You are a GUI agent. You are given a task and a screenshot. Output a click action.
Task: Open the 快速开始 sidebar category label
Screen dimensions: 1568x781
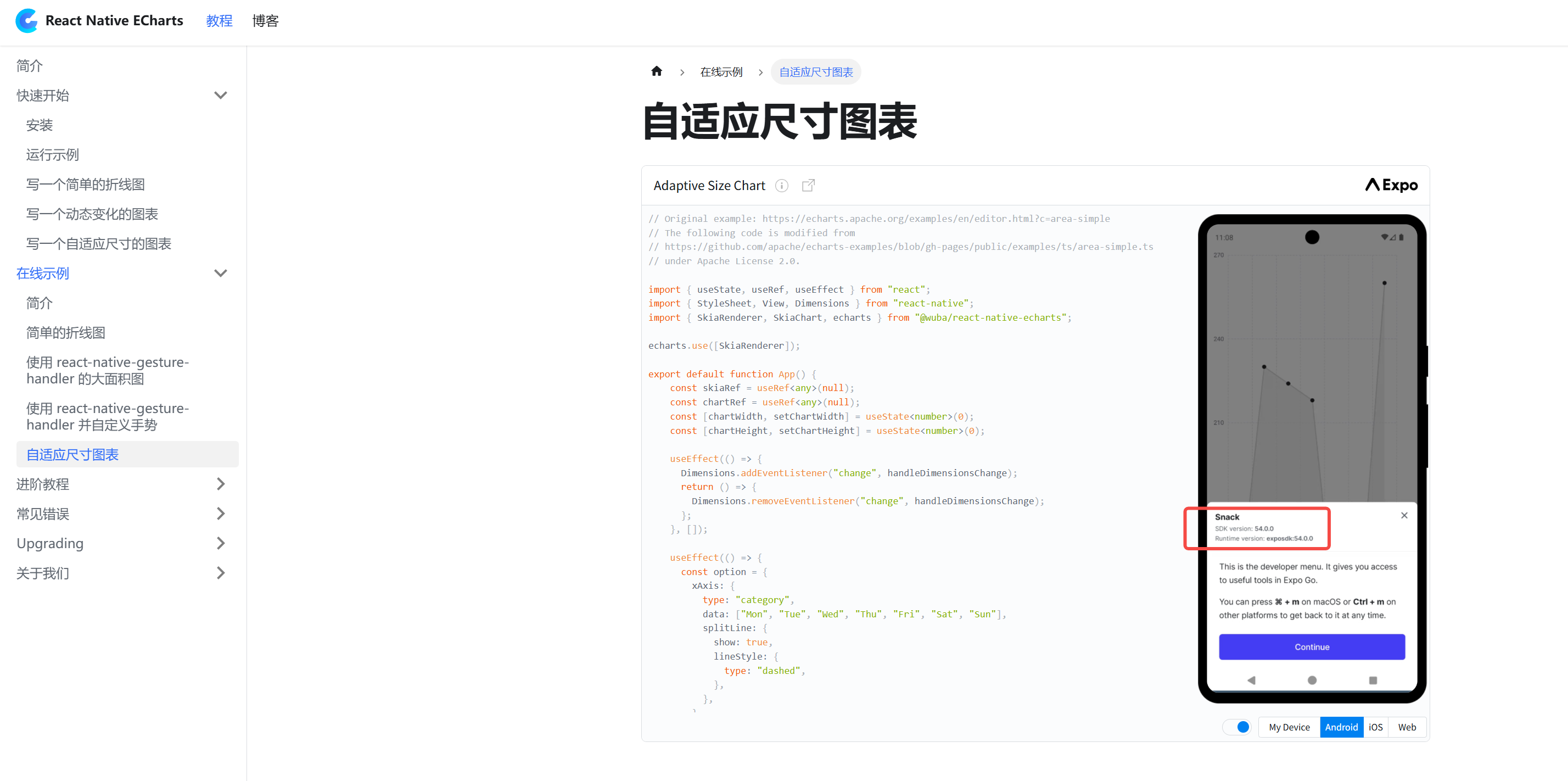pyautogui.click(x=43, y=96)
